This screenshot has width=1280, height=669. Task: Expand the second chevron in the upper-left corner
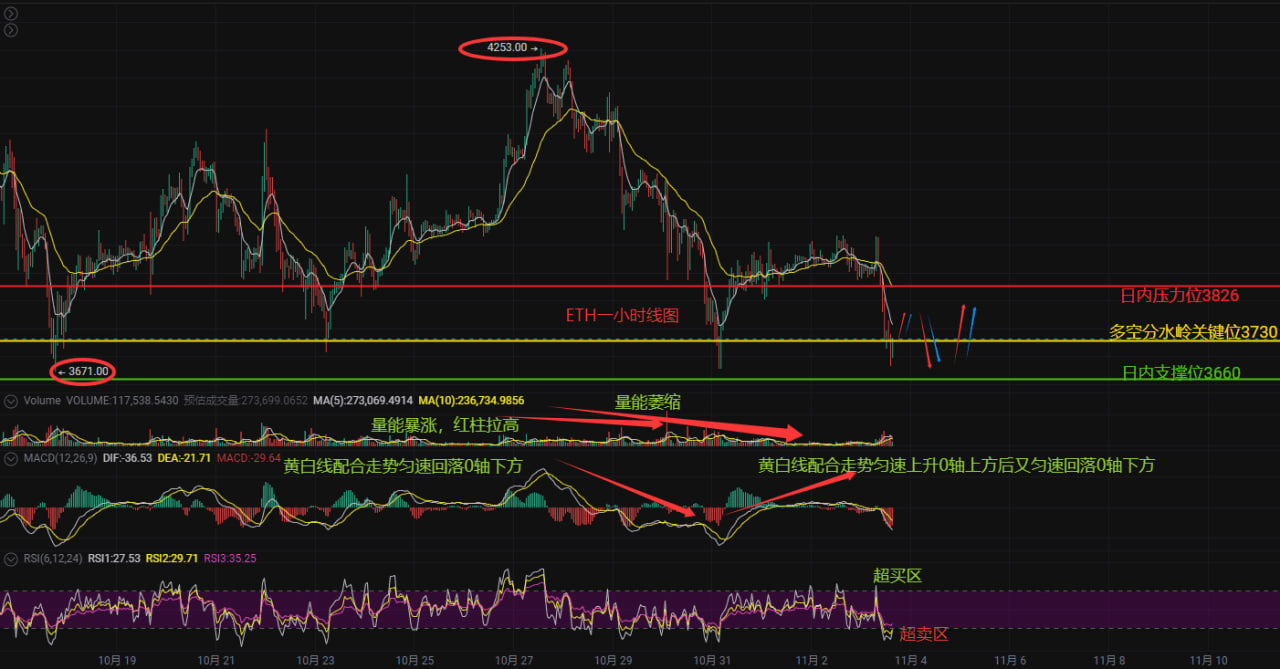pos(11,31)
